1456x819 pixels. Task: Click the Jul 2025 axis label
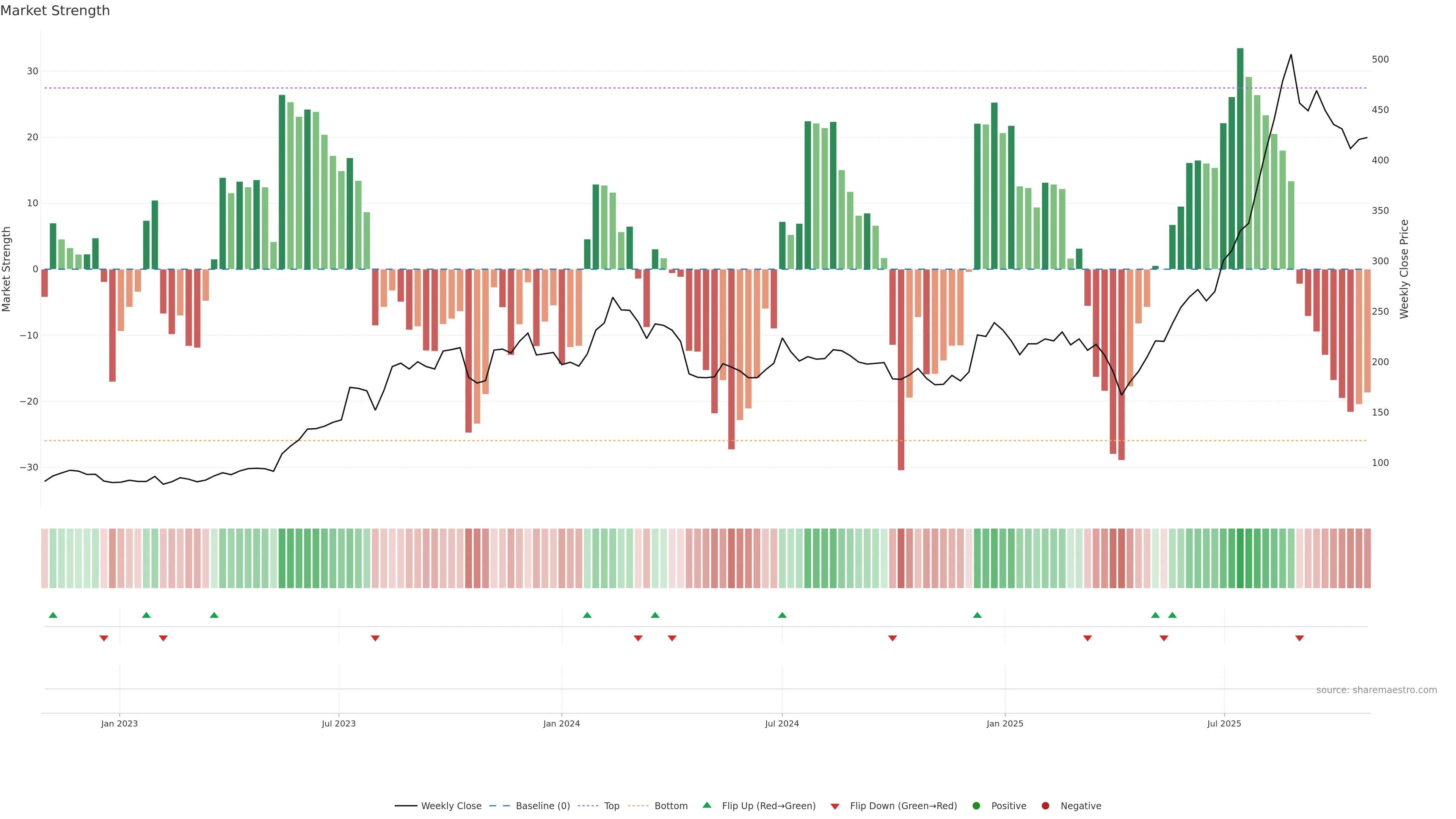point(1224,723)
